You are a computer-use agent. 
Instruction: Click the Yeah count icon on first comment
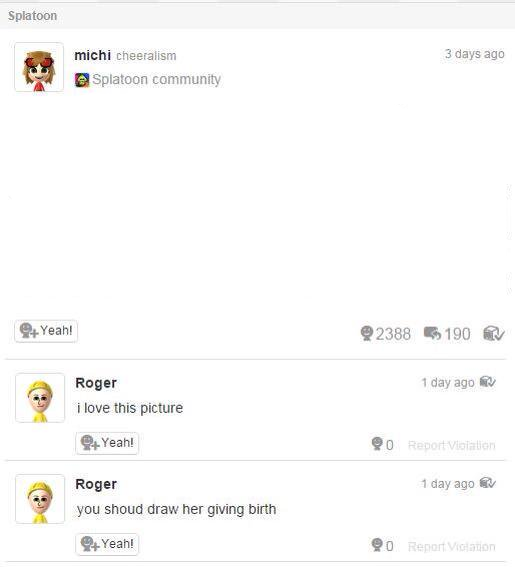tap(377, 444)
